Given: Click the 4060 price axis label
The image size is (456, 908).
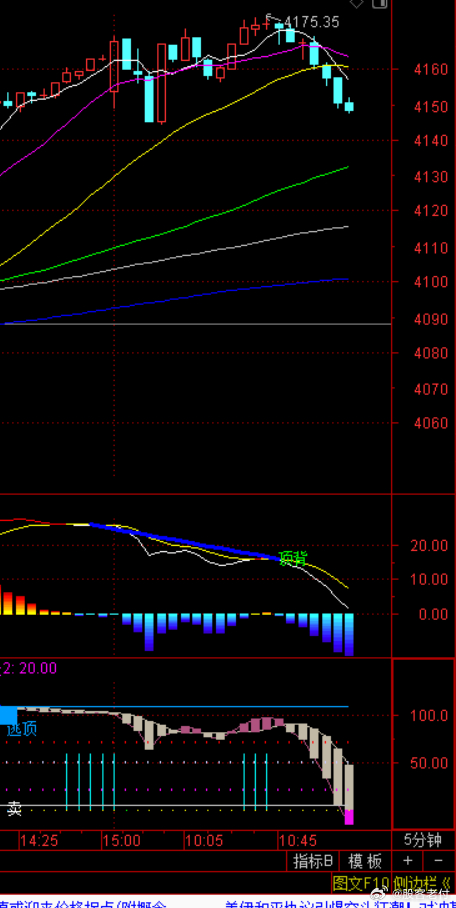Looking at the screenshot, I should [x=432, y=423].
